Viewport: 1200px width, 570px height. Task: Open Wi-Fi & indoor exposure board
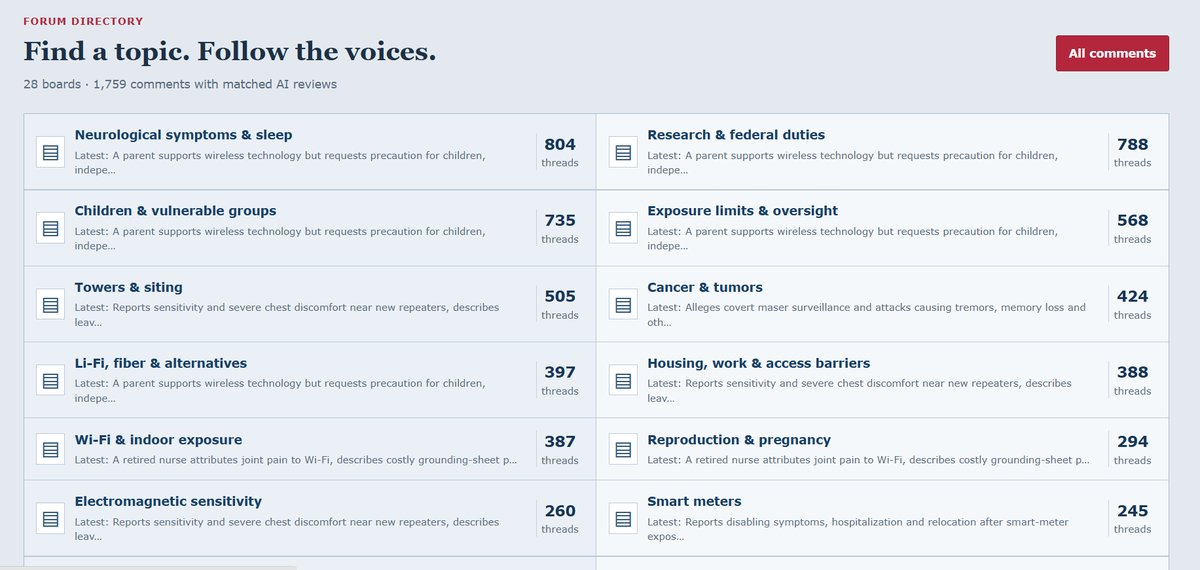point(158,440)
